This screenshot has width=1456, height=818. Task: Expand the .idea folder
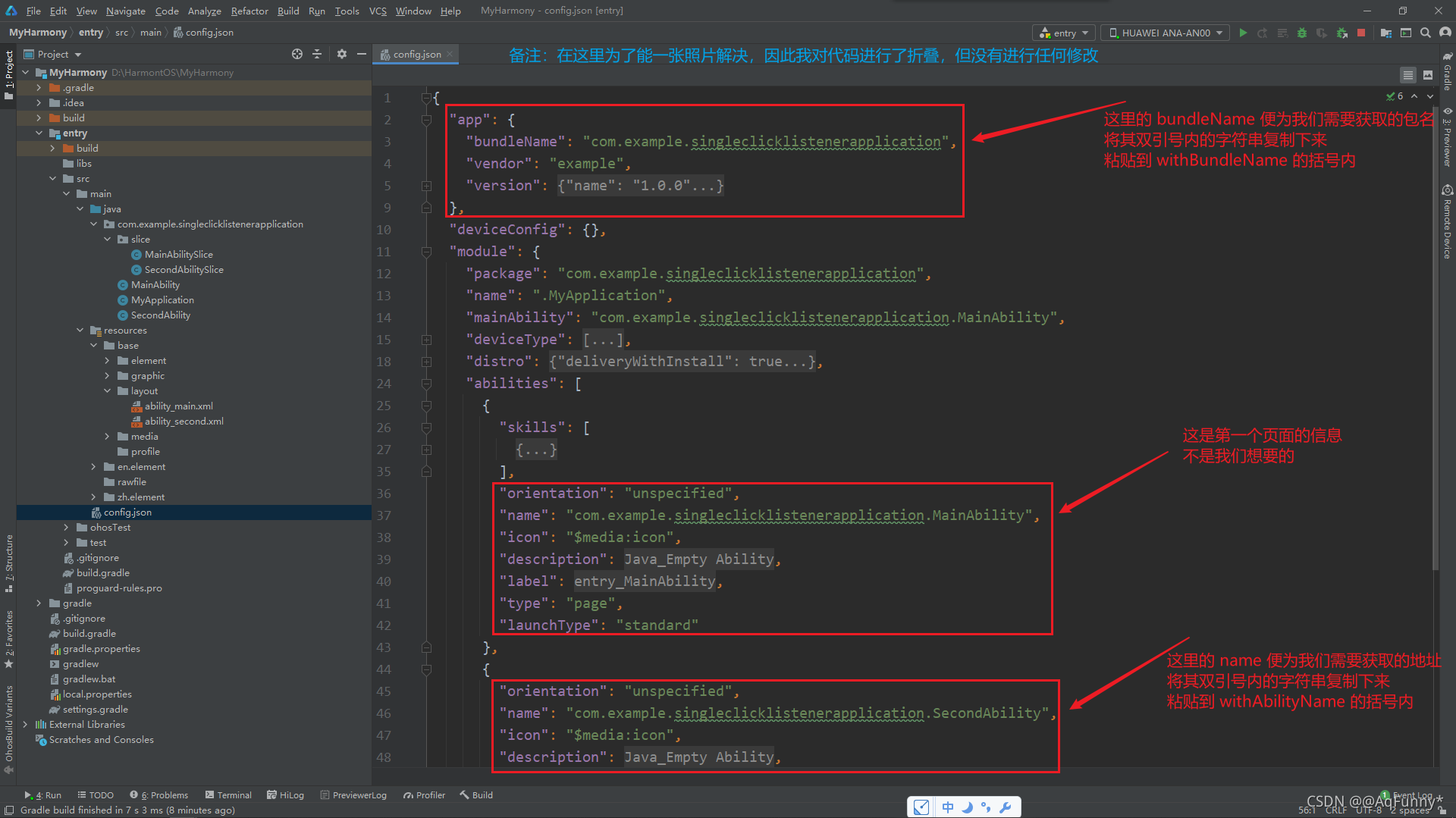tap(39, 102)
